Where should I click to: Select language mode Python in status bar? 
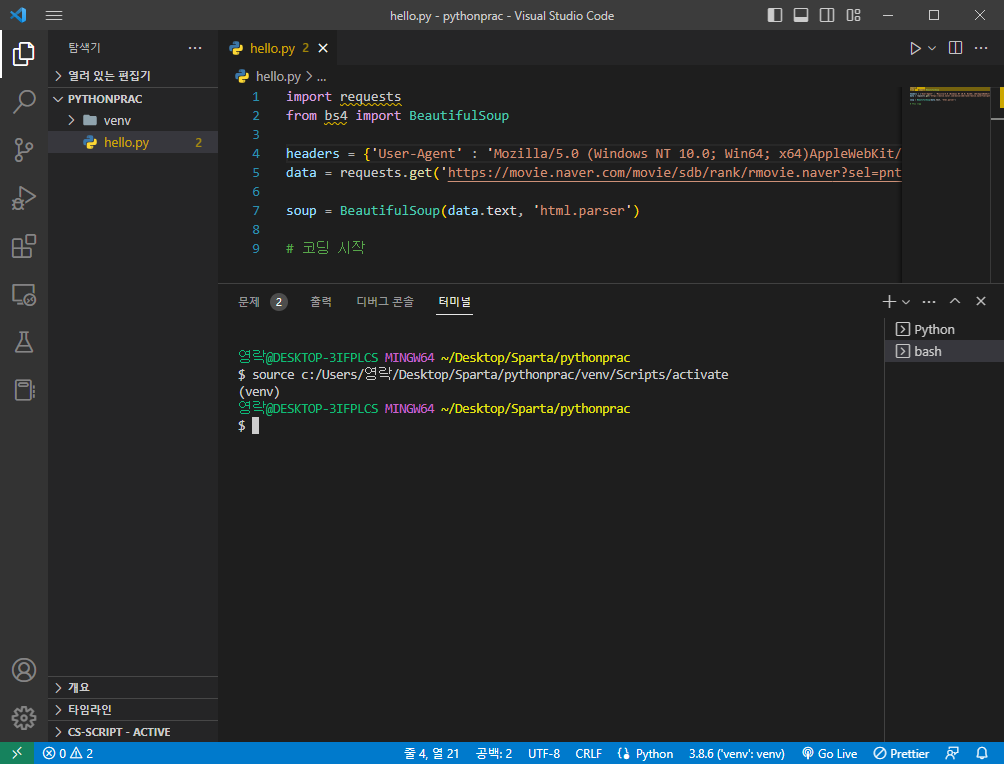[654, 753]
